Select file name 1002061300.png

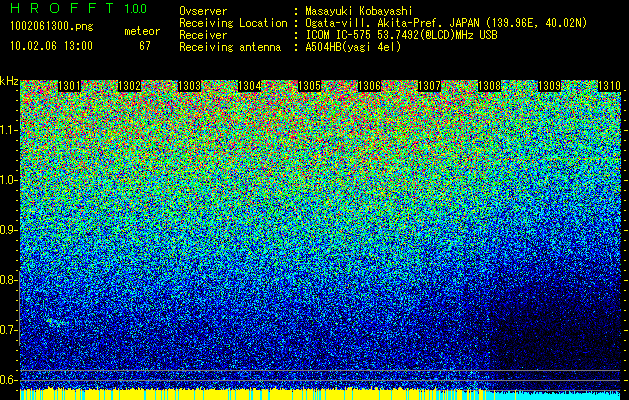(x=51, y=27)
